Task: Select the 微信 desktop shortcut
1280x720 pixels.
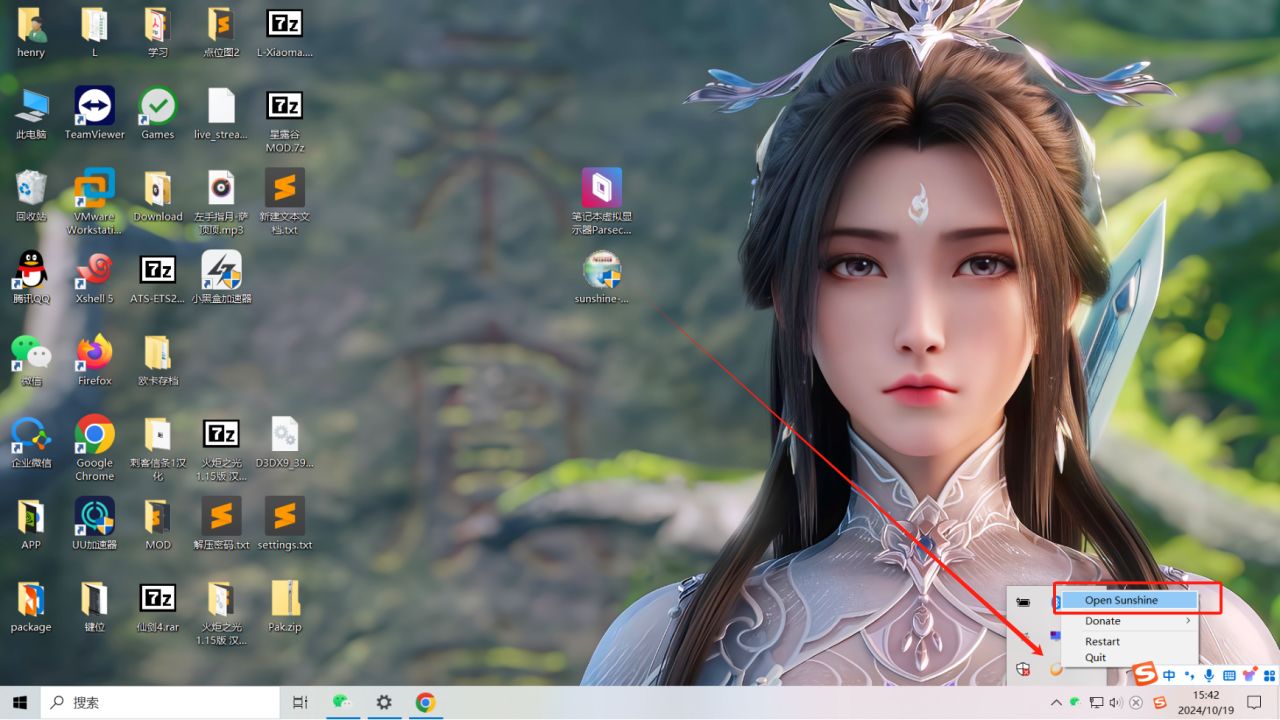Action: coord(31,360)
